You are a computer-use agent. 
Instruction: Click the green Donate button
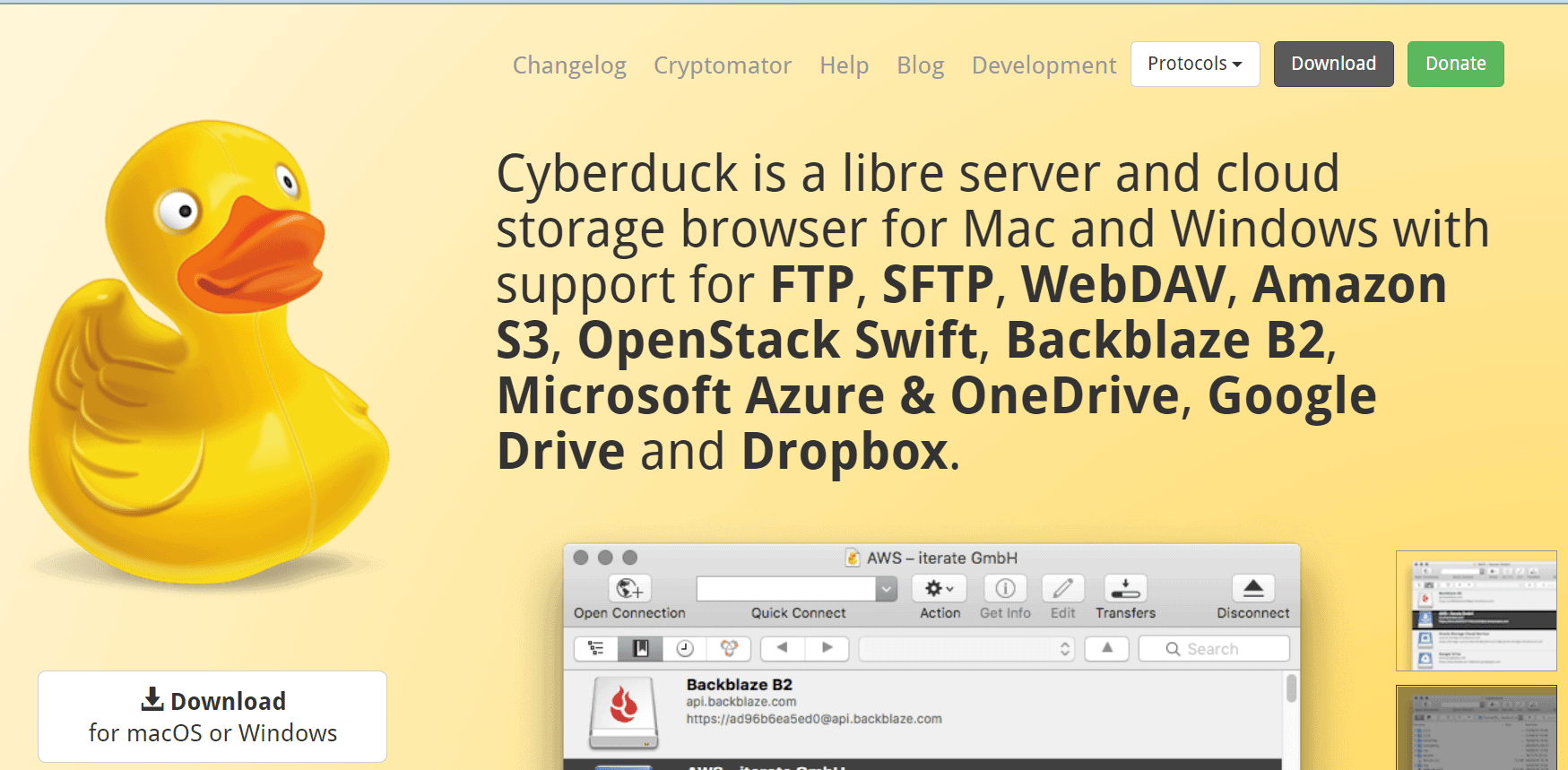[x=1455, y=64]
